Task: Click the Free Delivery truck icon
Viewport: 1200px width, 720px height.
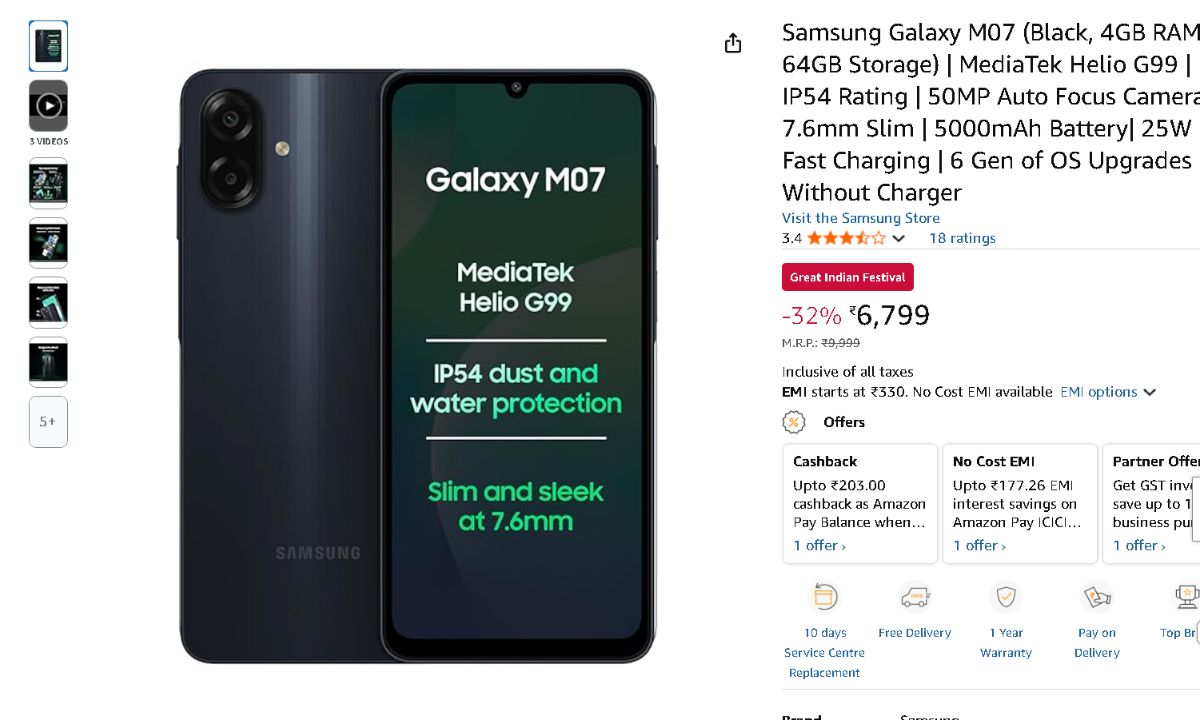Action: point(915,597)
